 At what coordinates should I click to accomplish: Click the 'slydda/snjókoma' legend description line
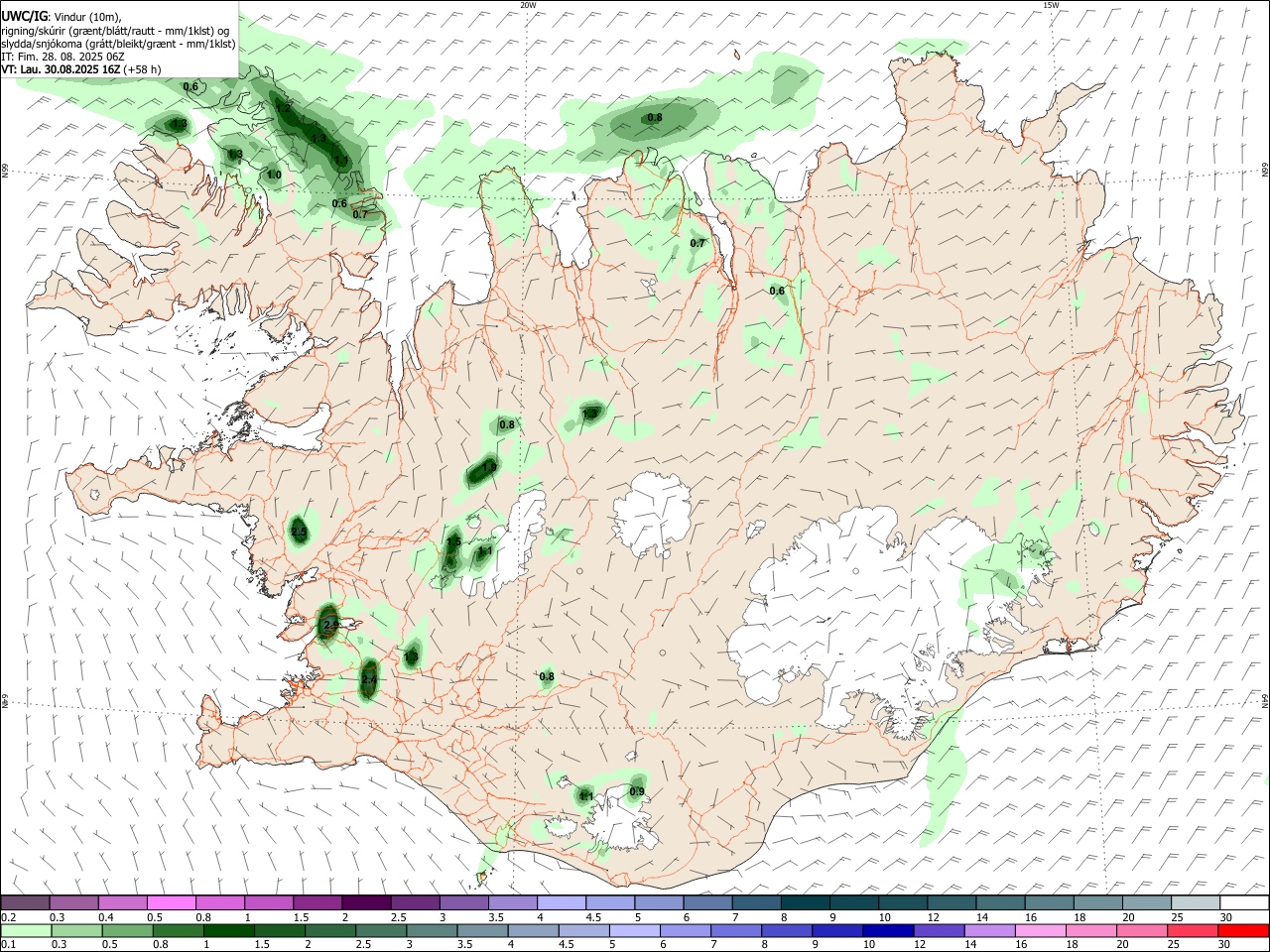(x=118, y=44)
